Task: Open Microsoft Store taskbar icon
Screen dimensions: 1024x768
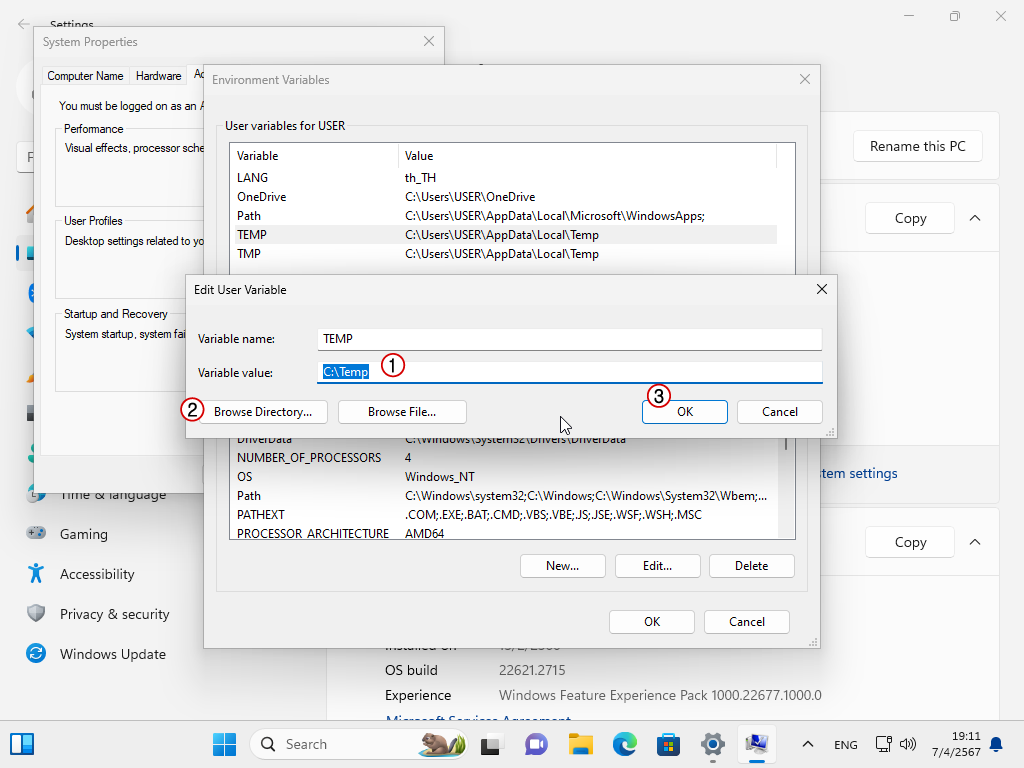Action: (668, 744)
